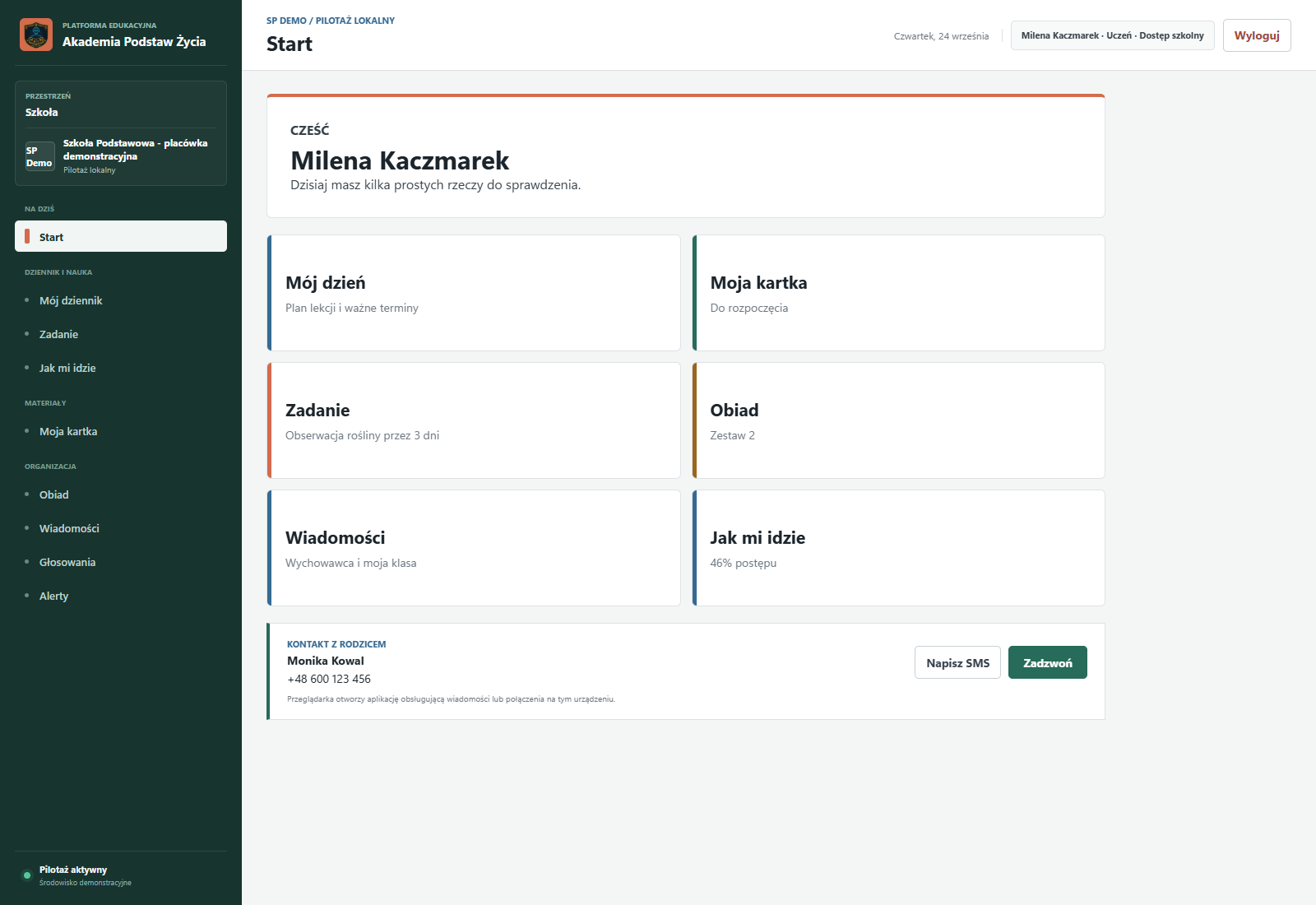Screen dimensions: 1316x905
Task: Click the Akademia Podstaw Życia logo icon
Action: 36,35
